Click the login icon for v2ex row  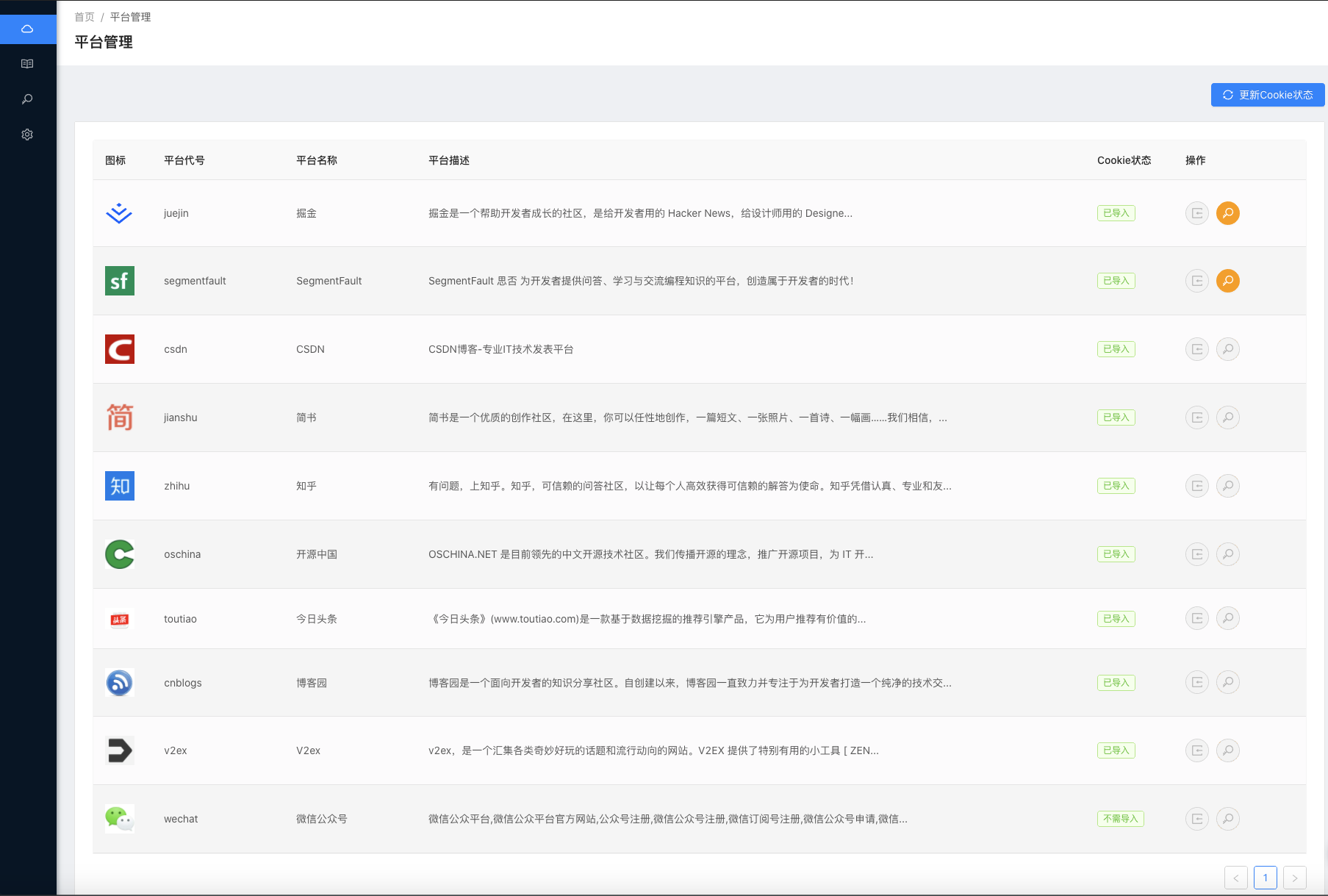(1197, 750)
